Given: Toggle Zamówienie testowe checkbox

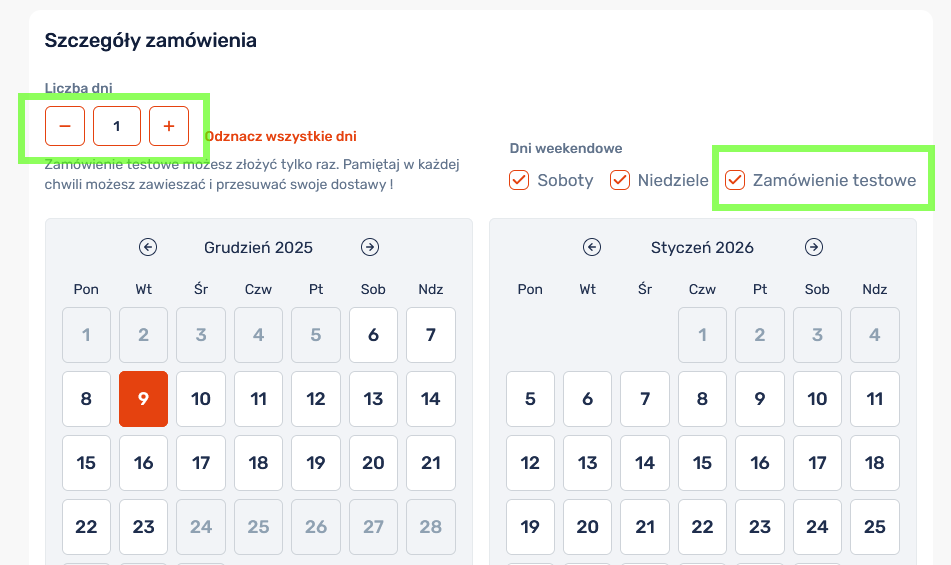Looking at the screenshot, I should click(x=735, y=180).
